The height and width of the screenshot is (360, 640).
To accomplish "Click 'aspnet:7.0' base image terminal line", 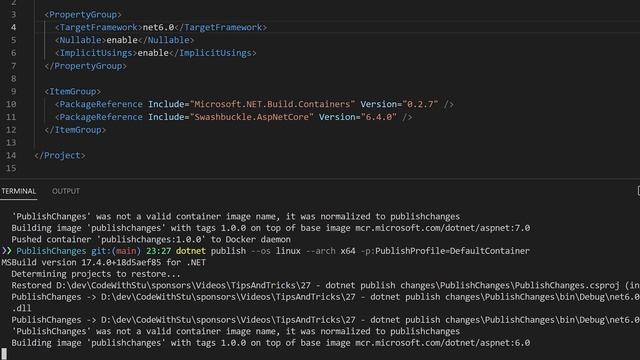I will pos(271,228).
